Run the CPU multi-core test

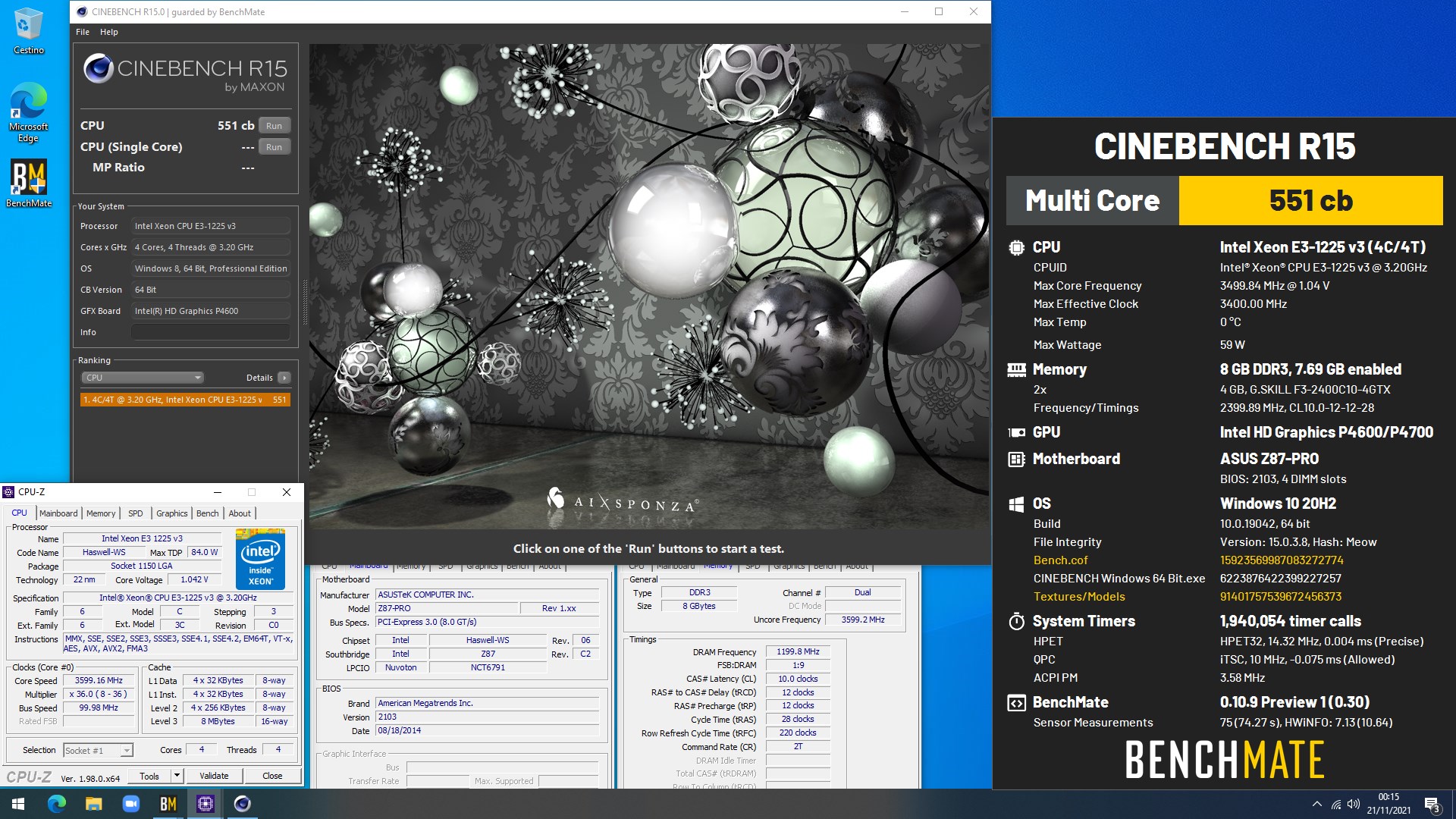tap(275, 126)
